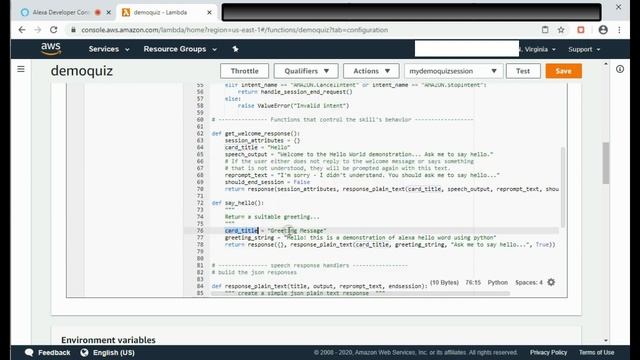
Task: Switch to Alexa Developer Console tab
Action: 61,13
